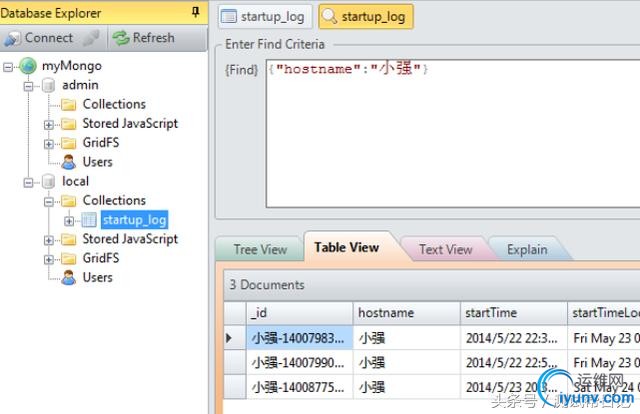
Task: Click the disconnect plug icon beside Connect
Action: click(91, 38)
